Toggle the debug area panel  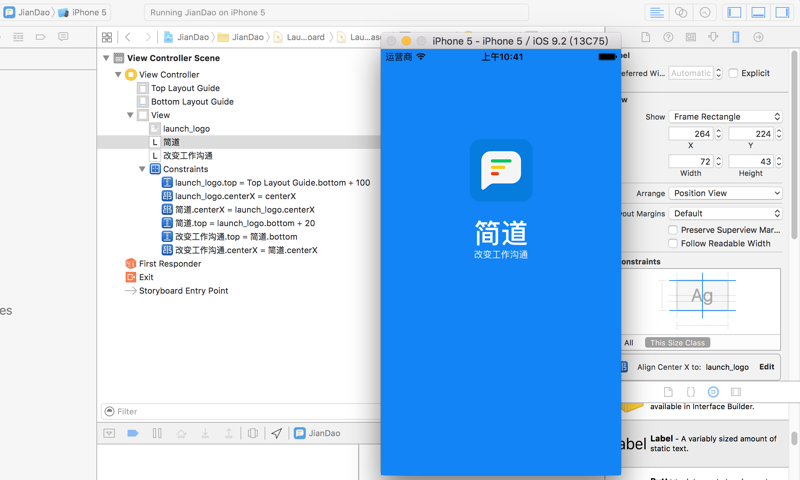[758, 12]
